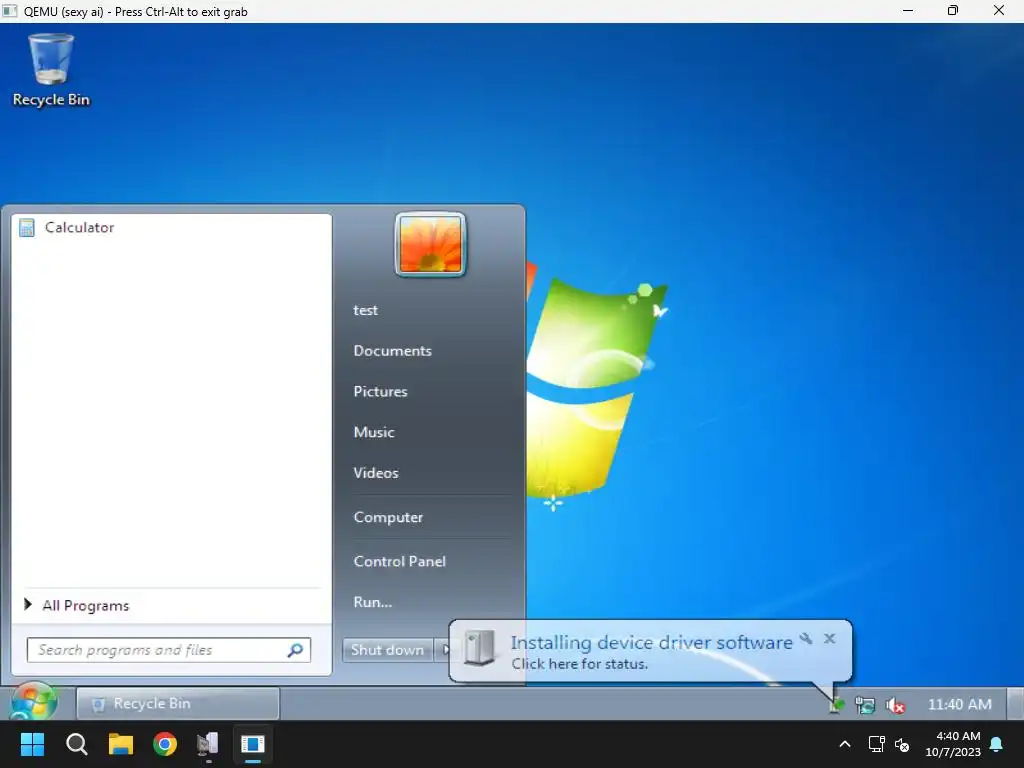Click the magnifier icon in Start search box
This screenshot has width=1024, height=768.
[x=296, y=650]
